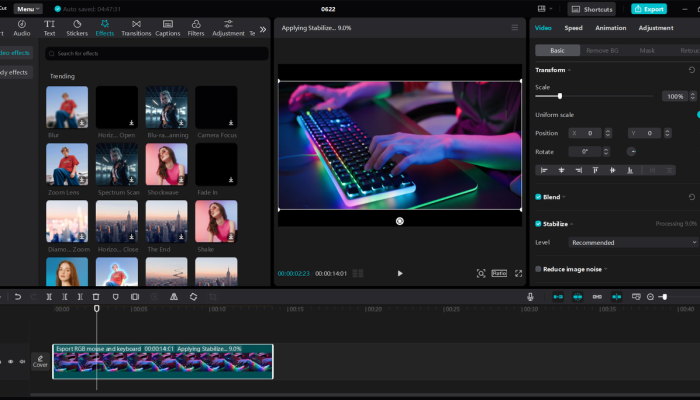Open the Filters panel
Viewport: 700px width, 400px height.
click(196, 27)
